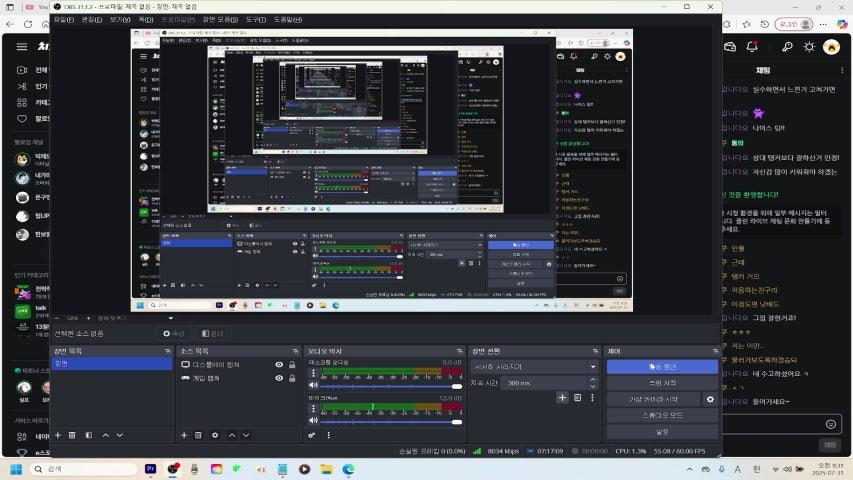Screen dimensions: 853x480
Task: Adjust desktop audio volume slider
Action: point(391,386)
